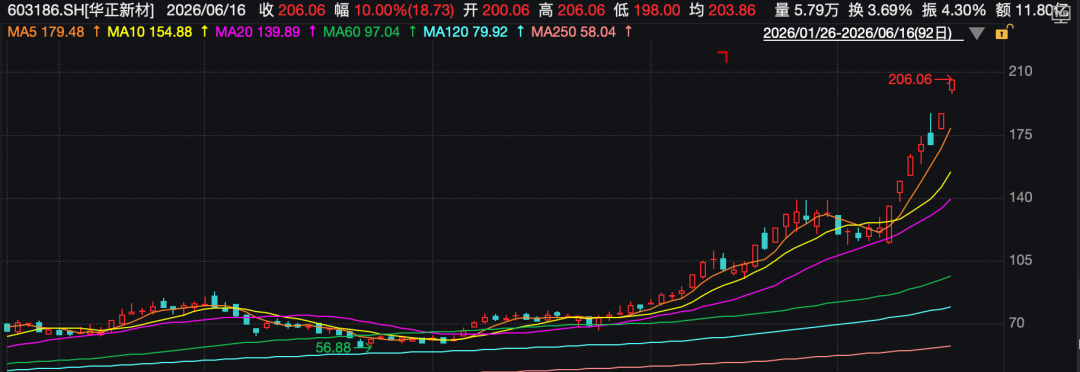
Task: Expand the date range dropdown triangle
Action: click(x=977, y=33)
